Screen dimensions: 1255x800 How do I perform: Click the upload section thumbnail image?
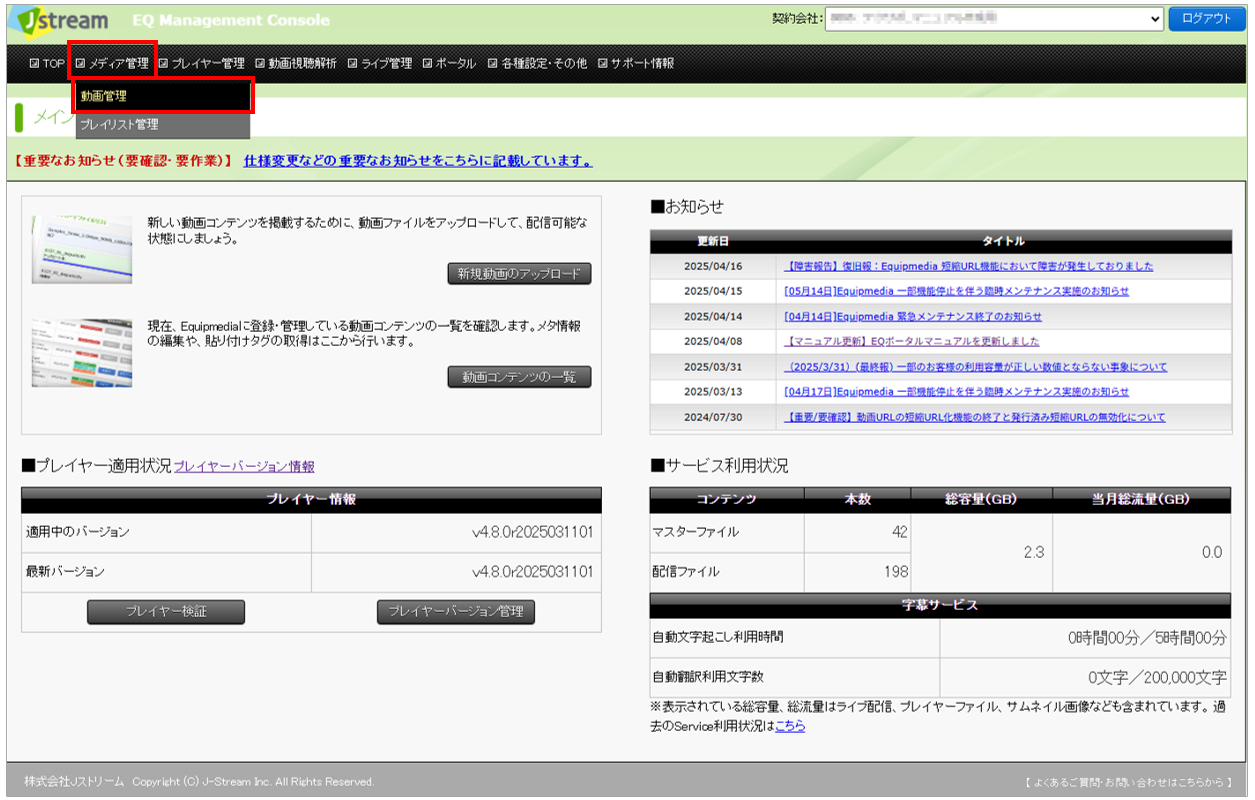click(81, 249)
